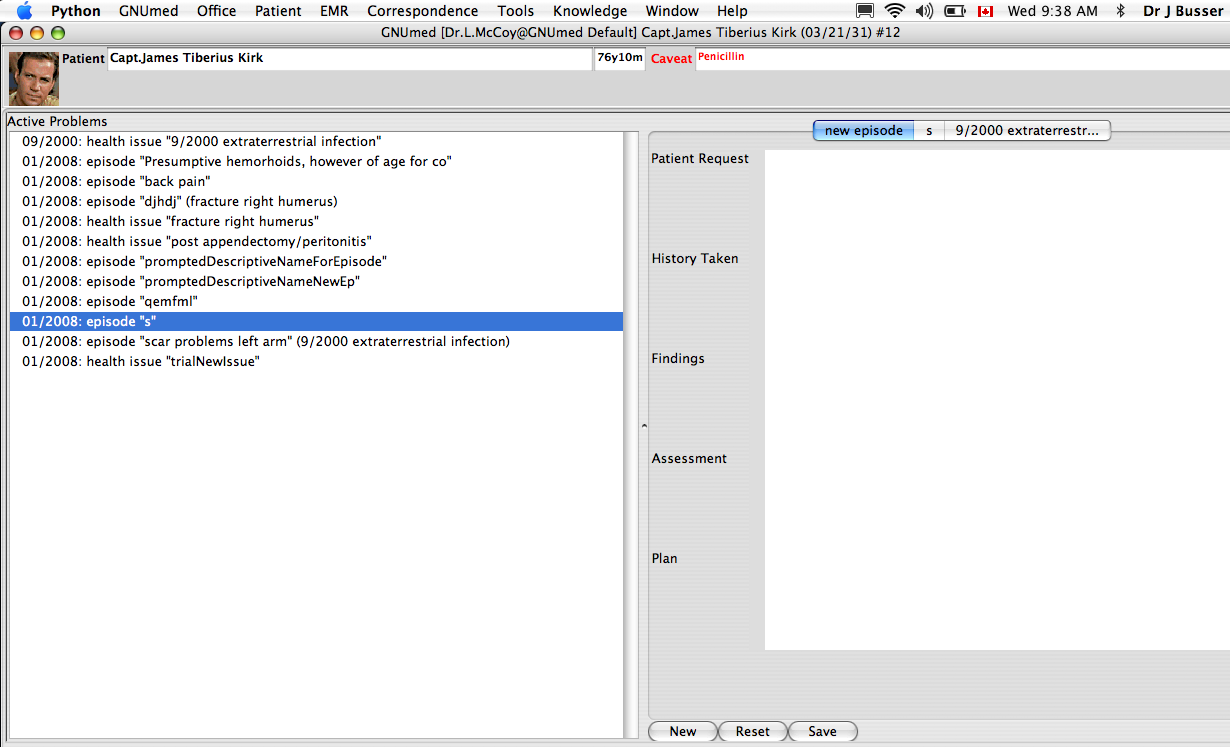
Task: Click the Canadian flag input menu icon
Action: point(986,11)
